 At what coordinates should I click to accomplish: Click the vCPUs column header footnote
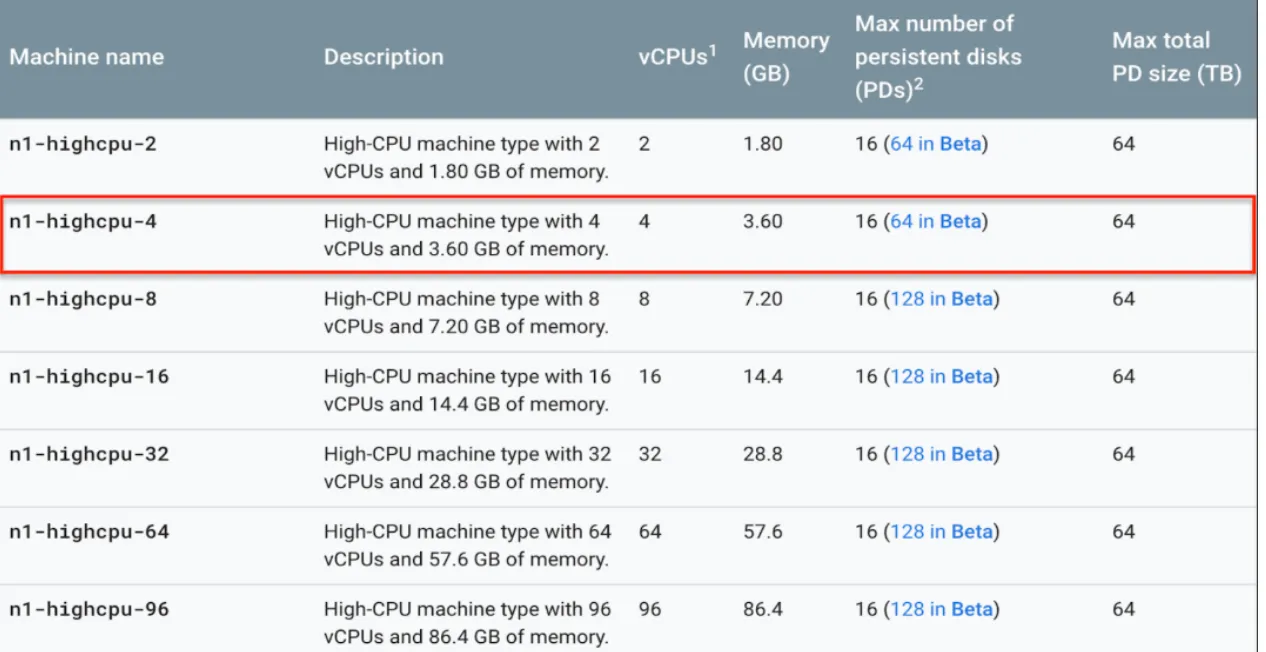coord(713,50)
